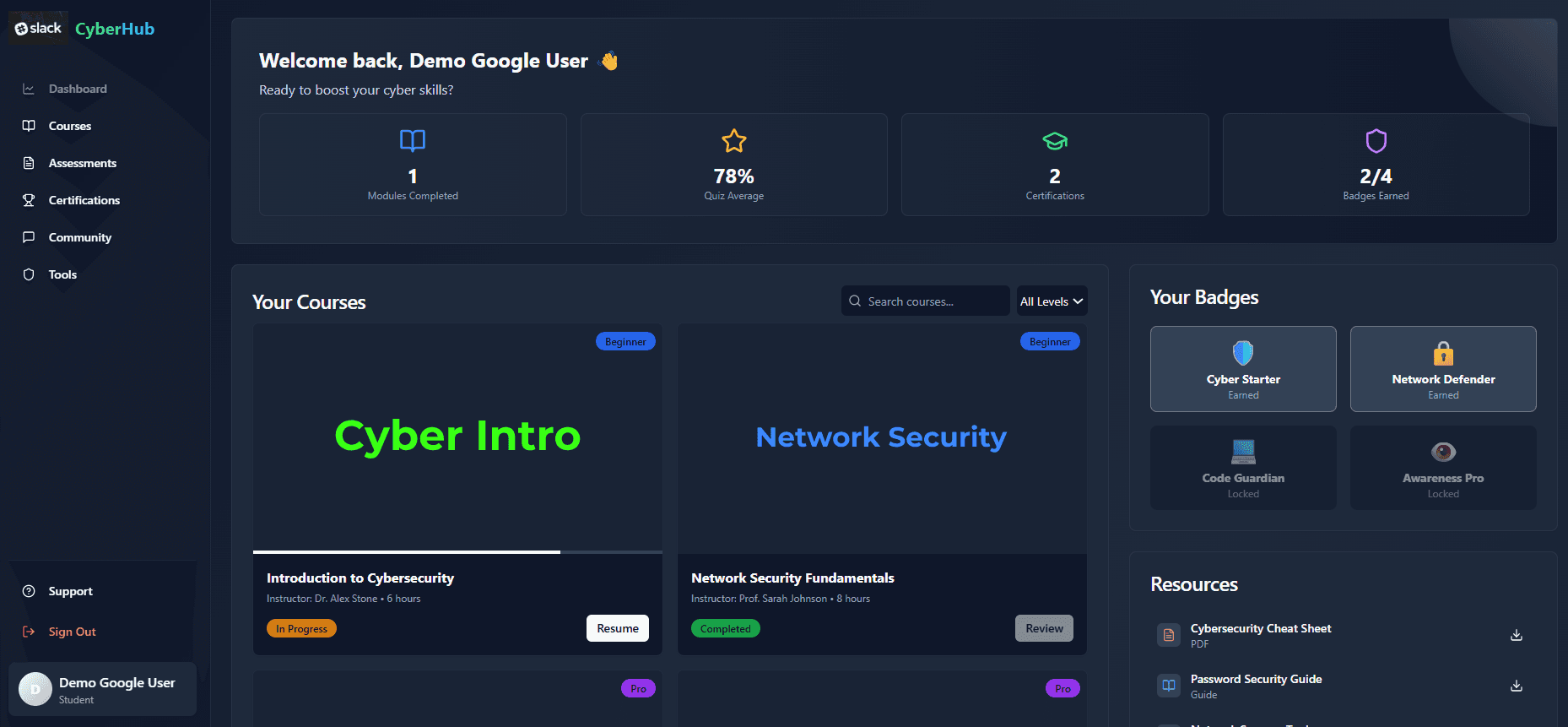Click the waving hand emoji
The image size is (1568, 727).
(x=608, y=61)
